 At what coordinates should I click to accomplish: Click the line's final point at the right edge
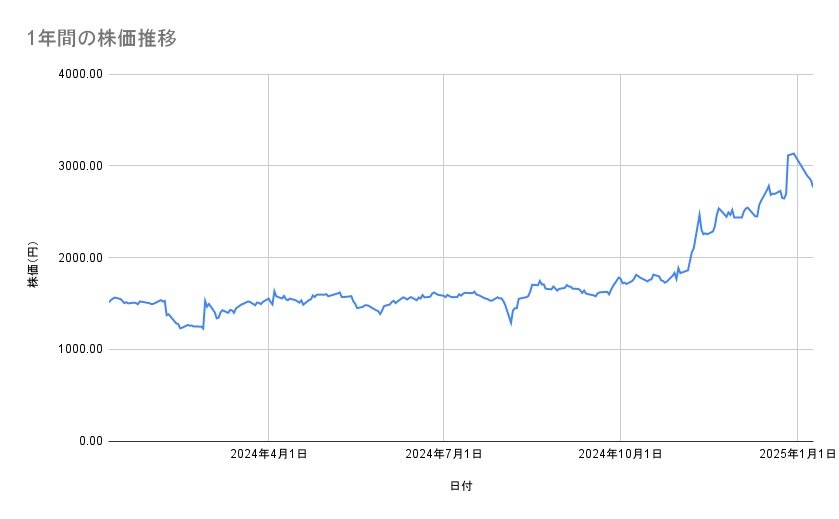tap(813, 186)
